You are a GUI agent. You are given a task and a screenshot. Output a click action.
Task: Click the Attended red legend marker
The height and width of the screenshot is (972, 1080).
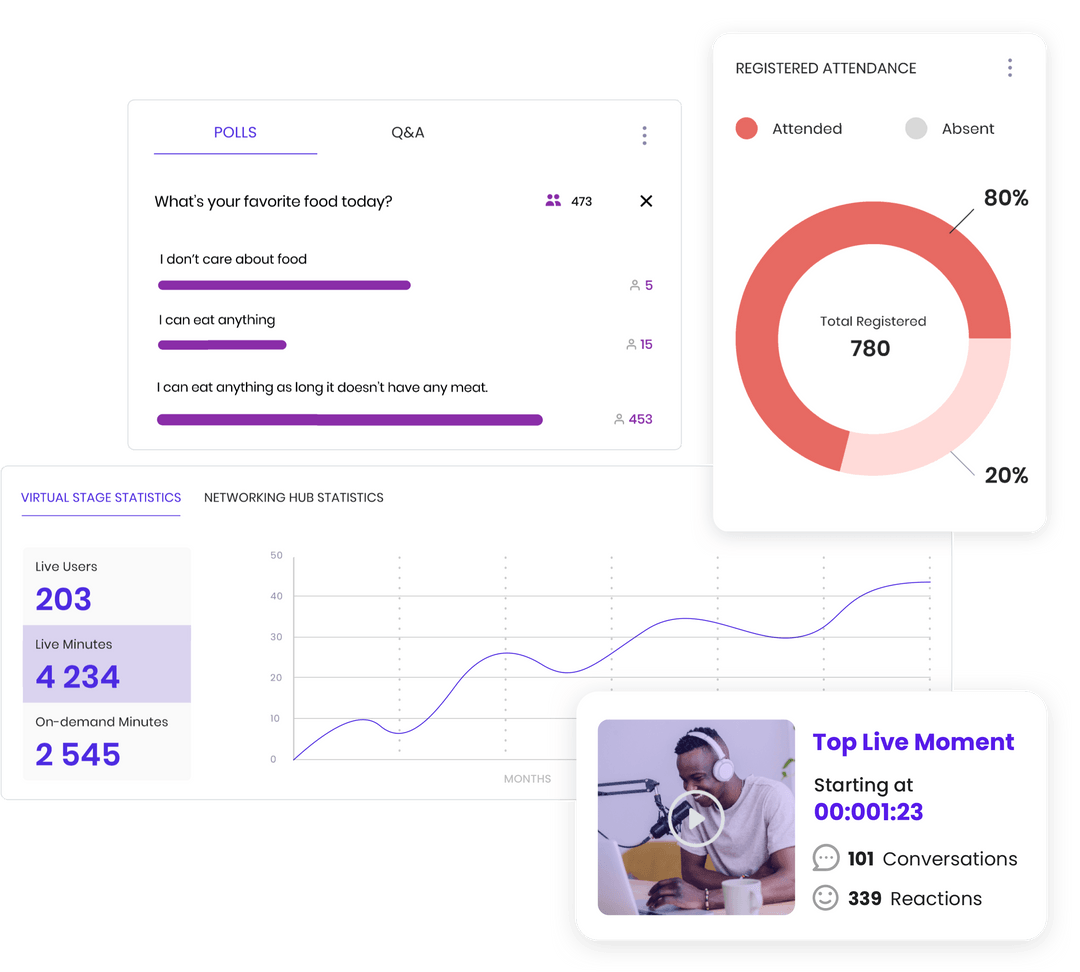coord(747,128)
